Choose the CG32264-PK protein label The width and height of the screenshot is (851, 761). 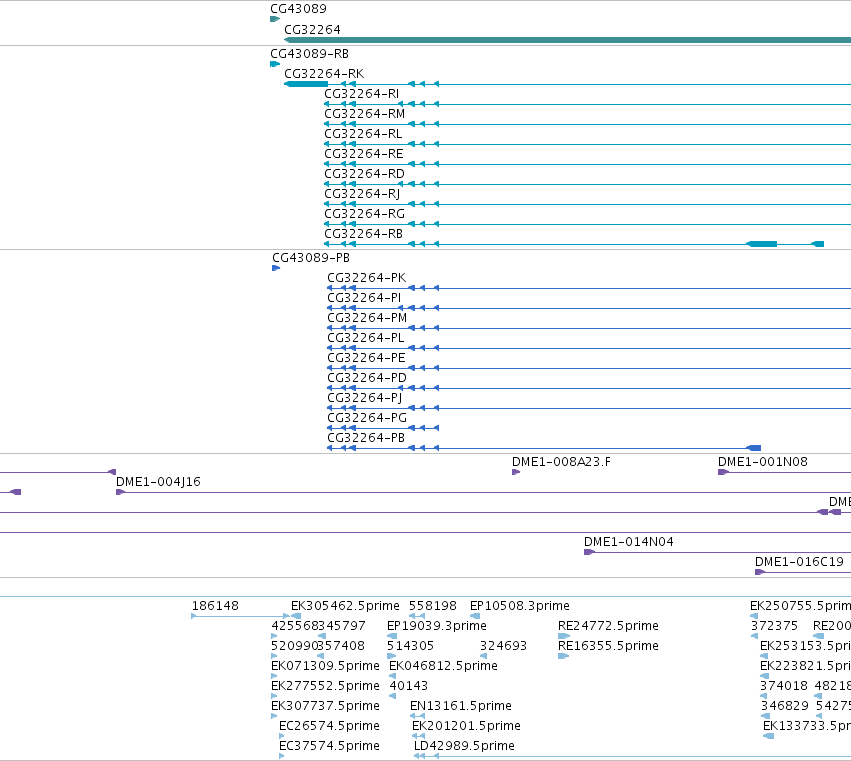tap(366, 278)
